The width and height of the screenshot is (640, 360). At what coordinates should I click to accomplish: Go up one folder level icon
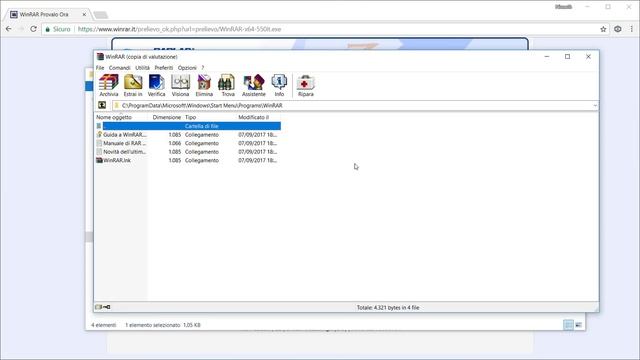102,105
